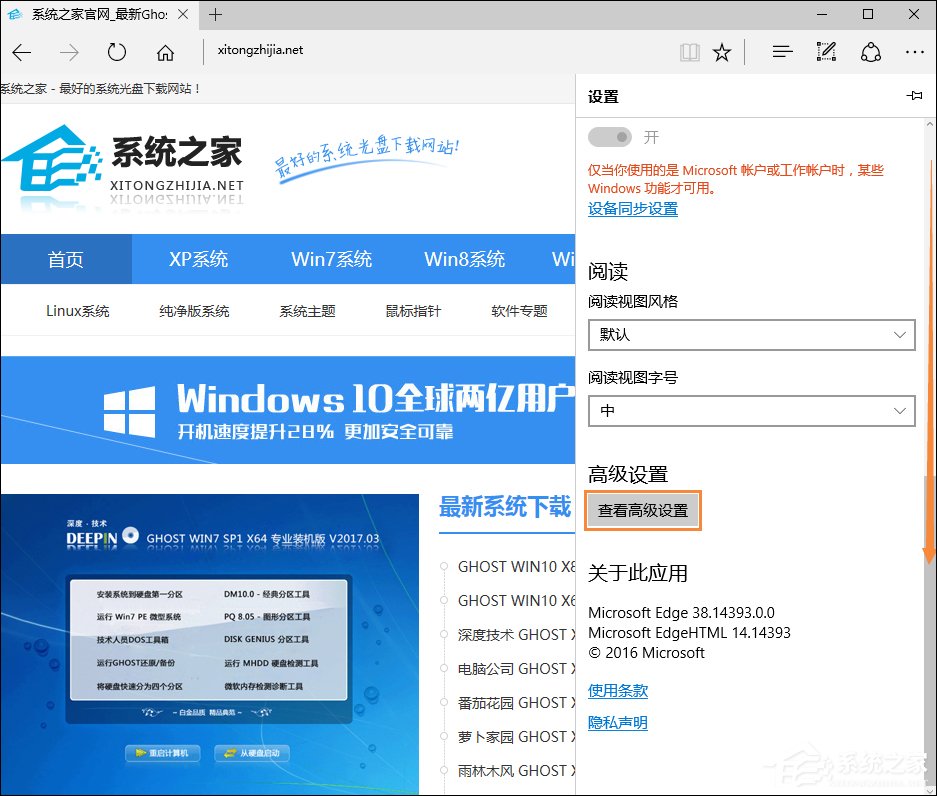
Task: Refresh the page with the reload icon
Action: [x=117, y=51]
